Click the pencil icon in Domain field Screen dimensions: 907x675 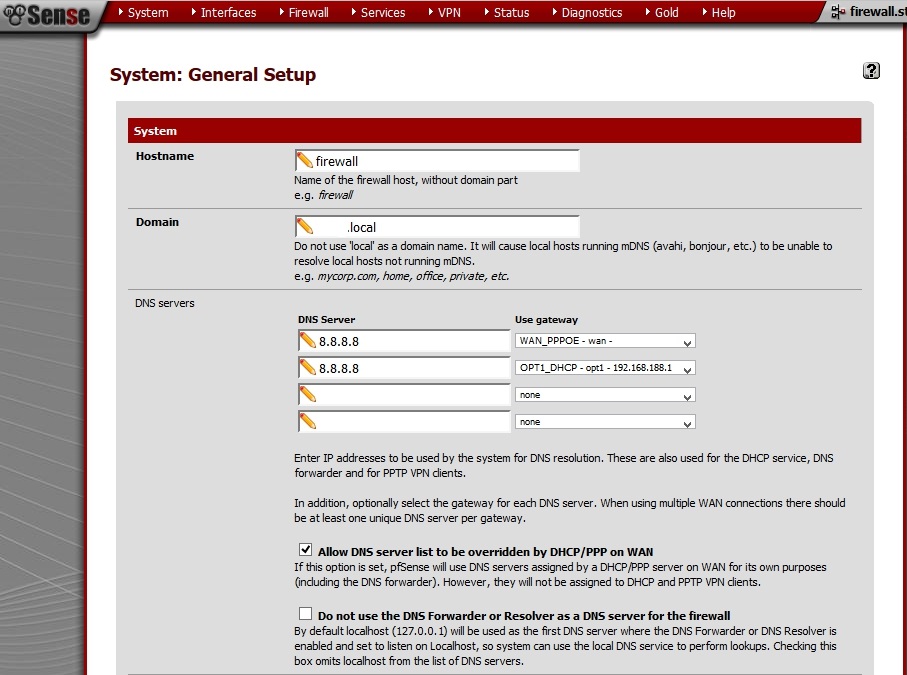[x=305, y=227]
